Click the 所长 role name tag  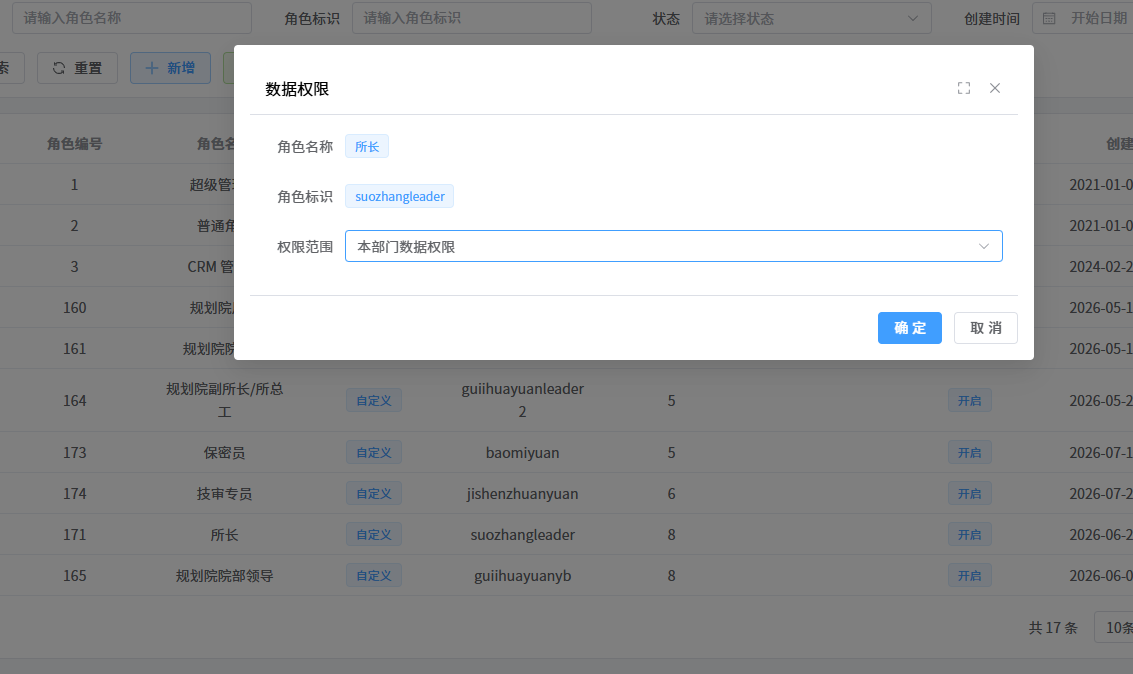pos(367,147)
